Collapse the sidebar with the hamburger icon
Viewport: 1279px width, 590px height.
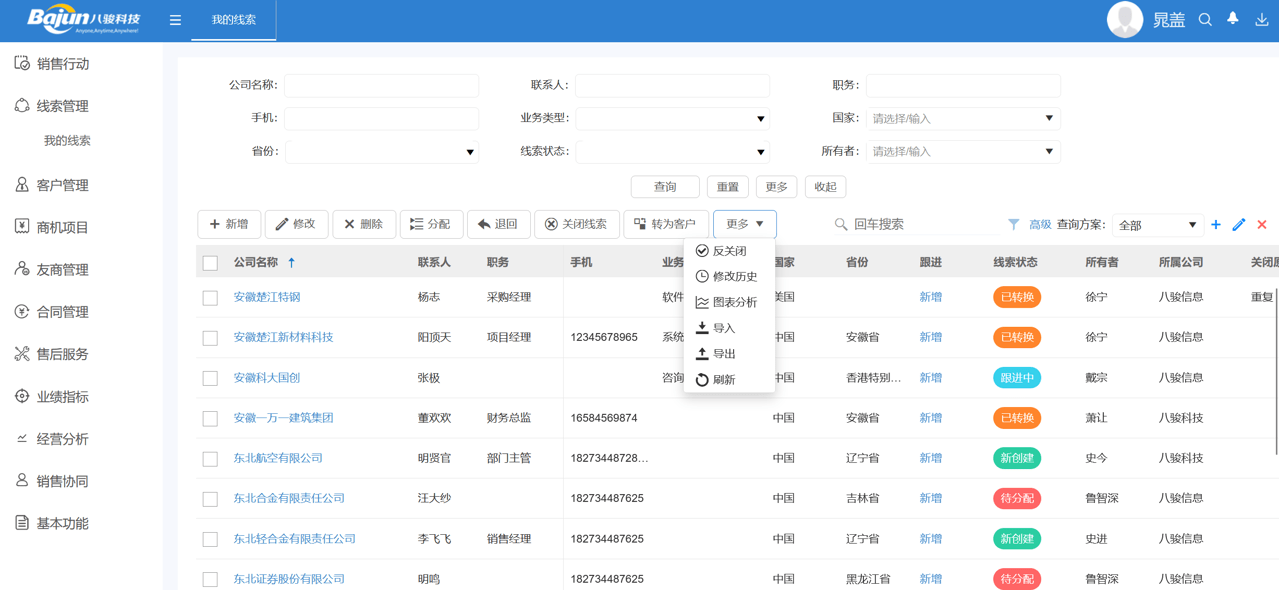tap(175, 19)
